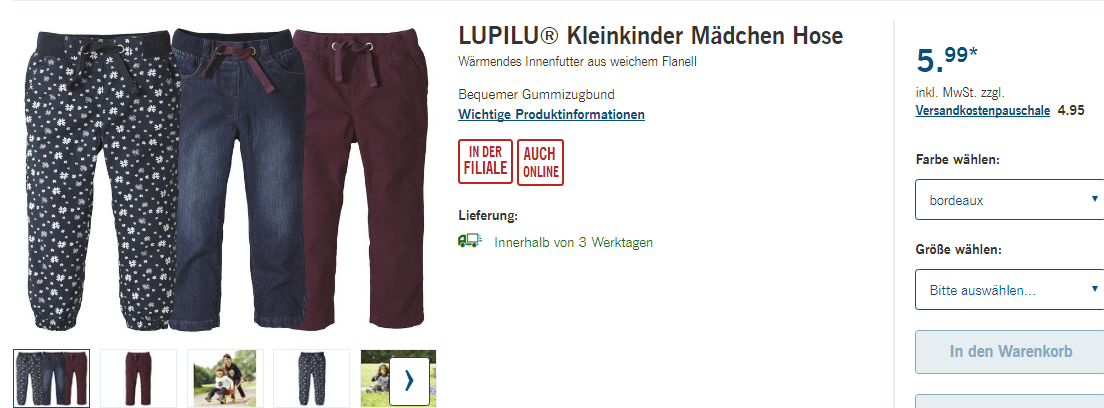Screen dimensions: 1104x408
Task: Open the Versandkostenpauschale link
Action: pos(983,110)
